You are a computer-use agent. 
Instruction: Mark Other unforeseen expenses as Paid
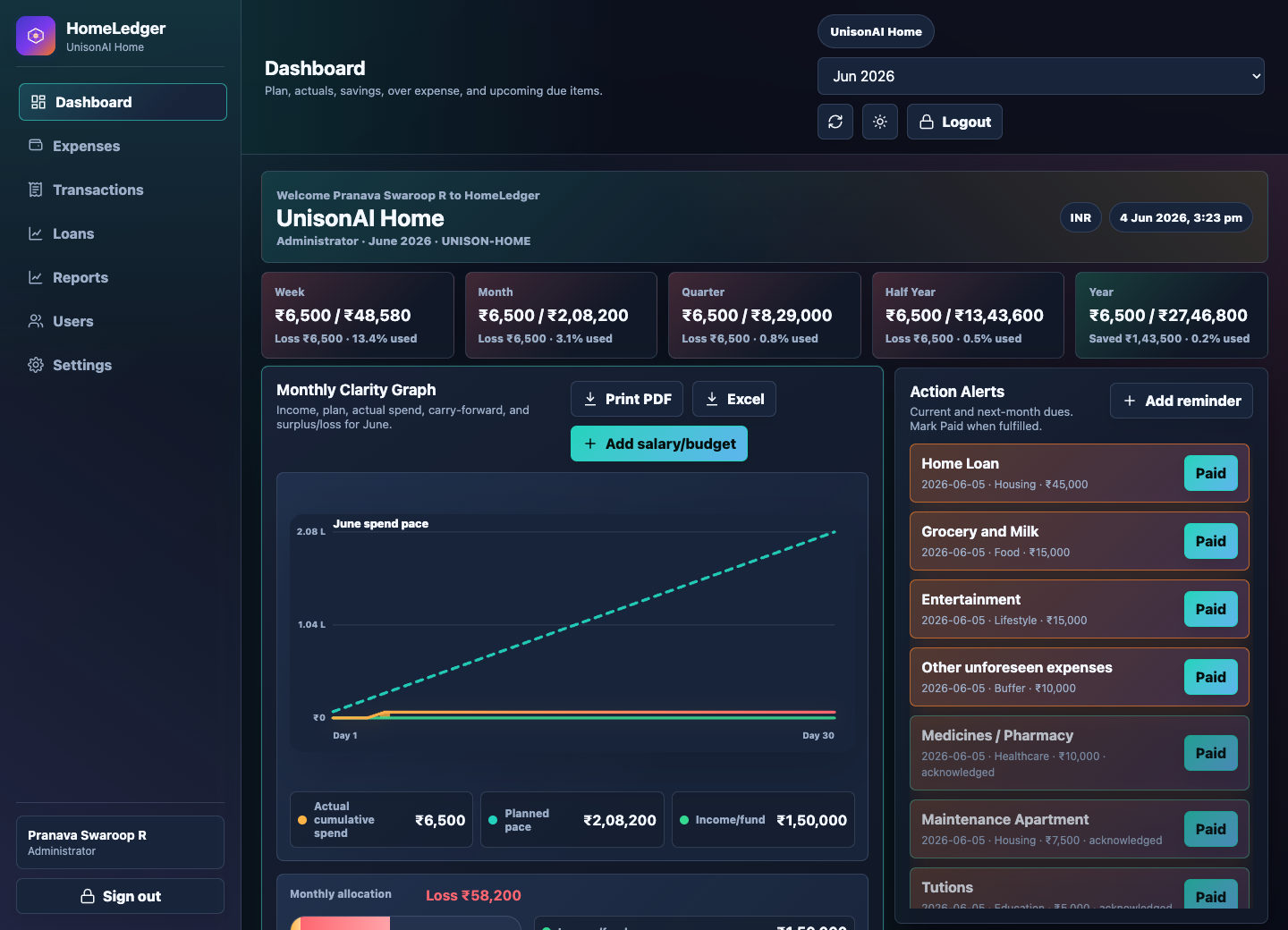point(1211,677)
